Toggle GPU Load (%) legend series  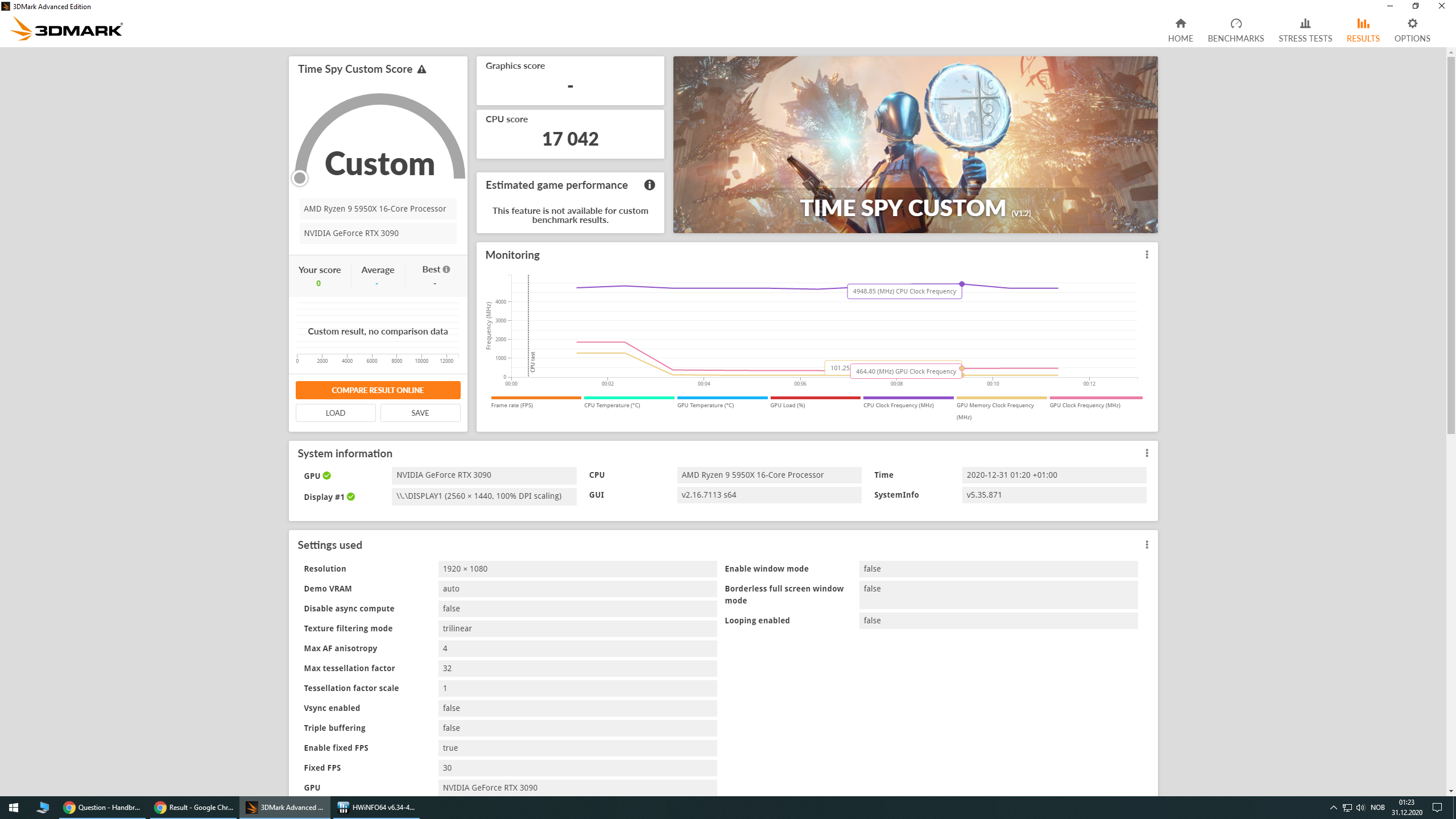(815, 403)
